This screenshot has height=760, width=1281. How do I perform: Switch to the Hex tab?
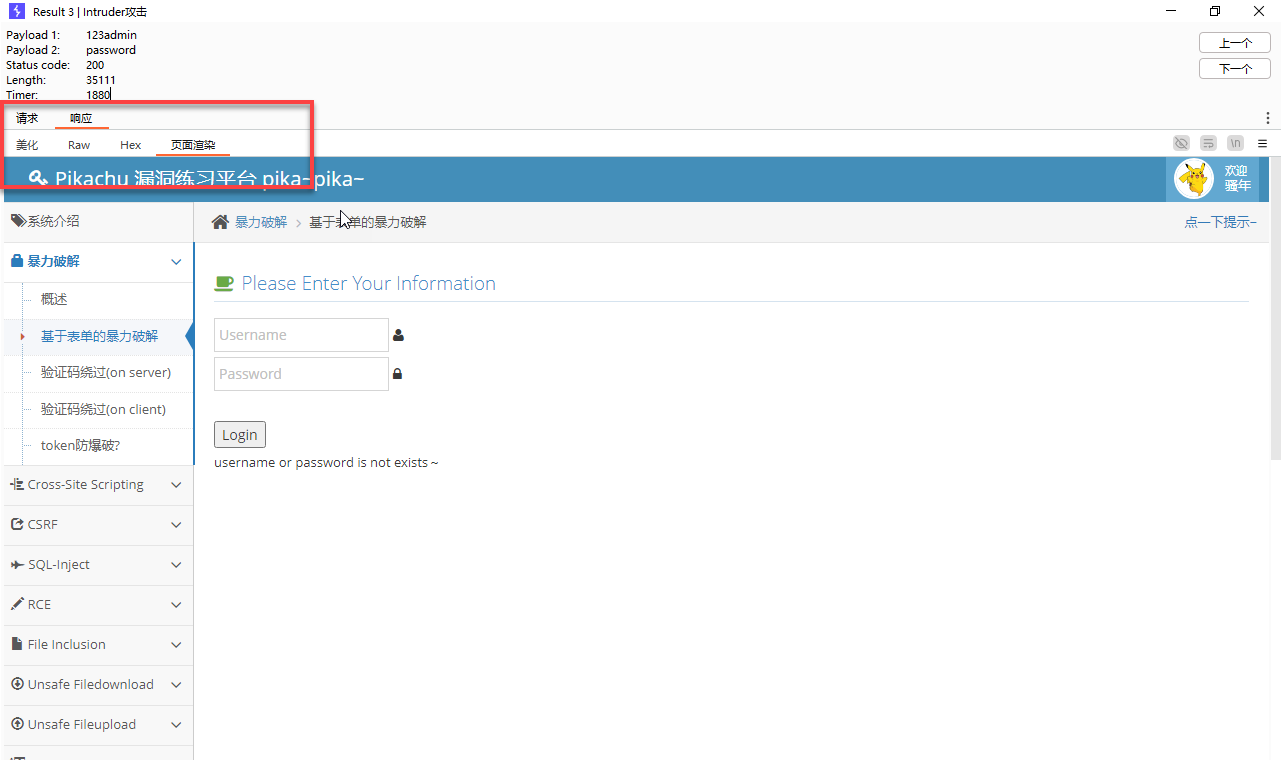[131, 145]
